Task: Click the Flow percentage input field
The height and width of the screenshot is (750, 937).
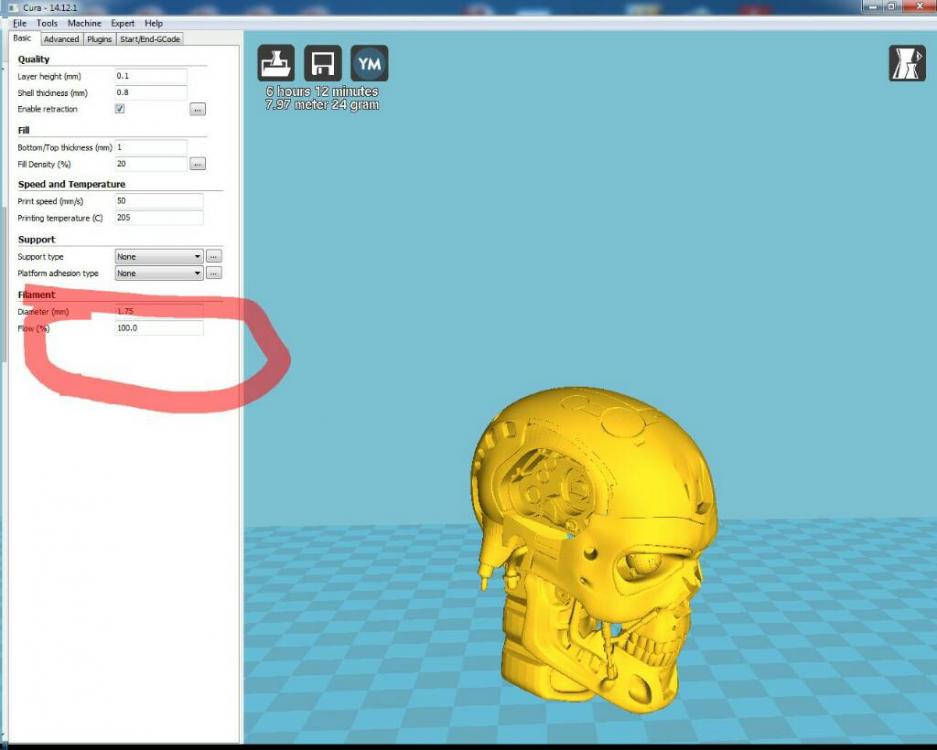Action: click(x=158, y=328)
